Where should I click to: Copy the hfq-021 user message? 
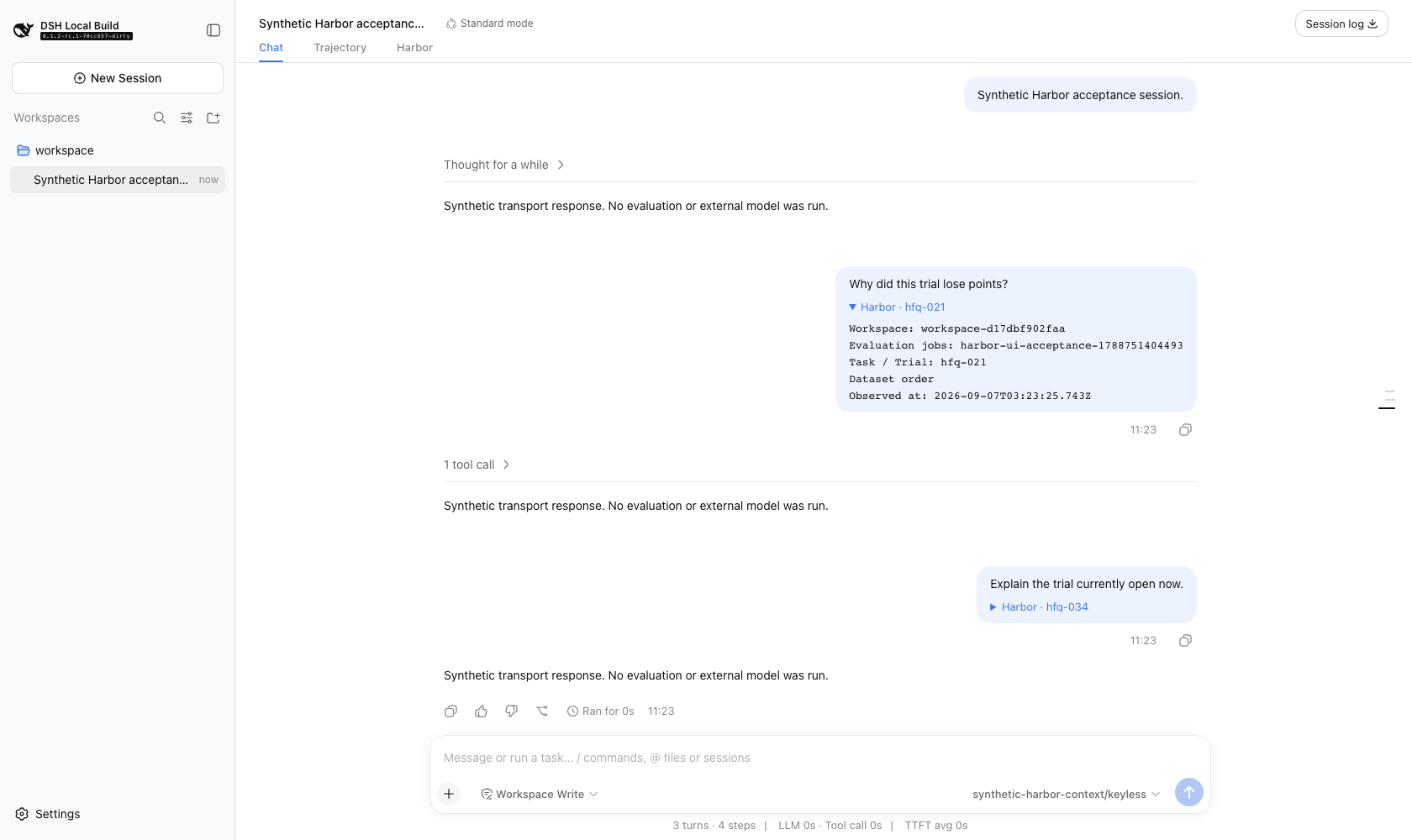point(1185,430)
